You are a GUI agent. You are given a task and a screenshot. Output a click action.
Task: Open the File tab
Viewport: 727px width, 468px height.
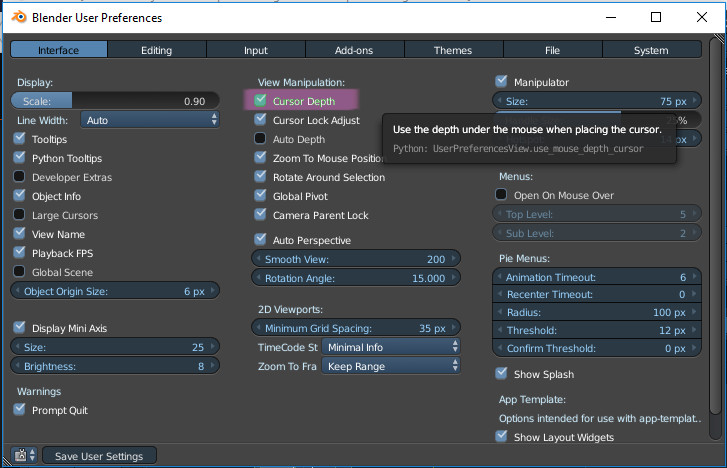pyautogui.click(x=552, y=50)
